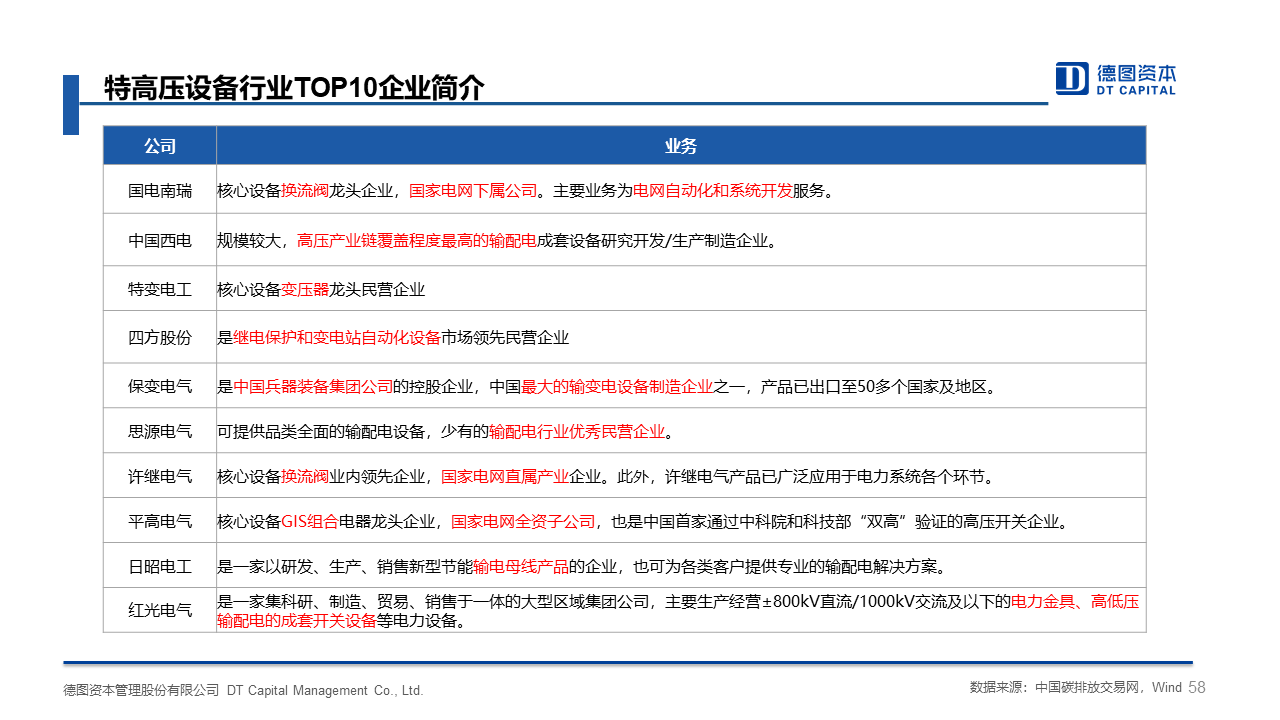Click the 业务 column header

coord(681,146)
